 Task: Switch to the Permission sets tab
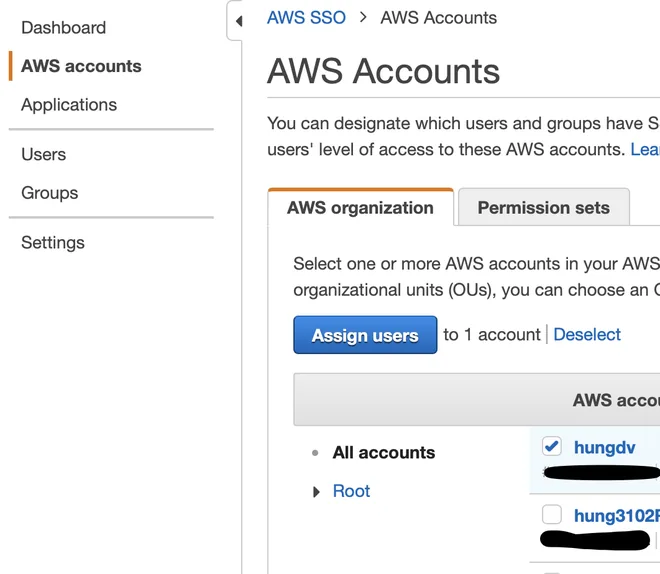[x=543, y=207]
